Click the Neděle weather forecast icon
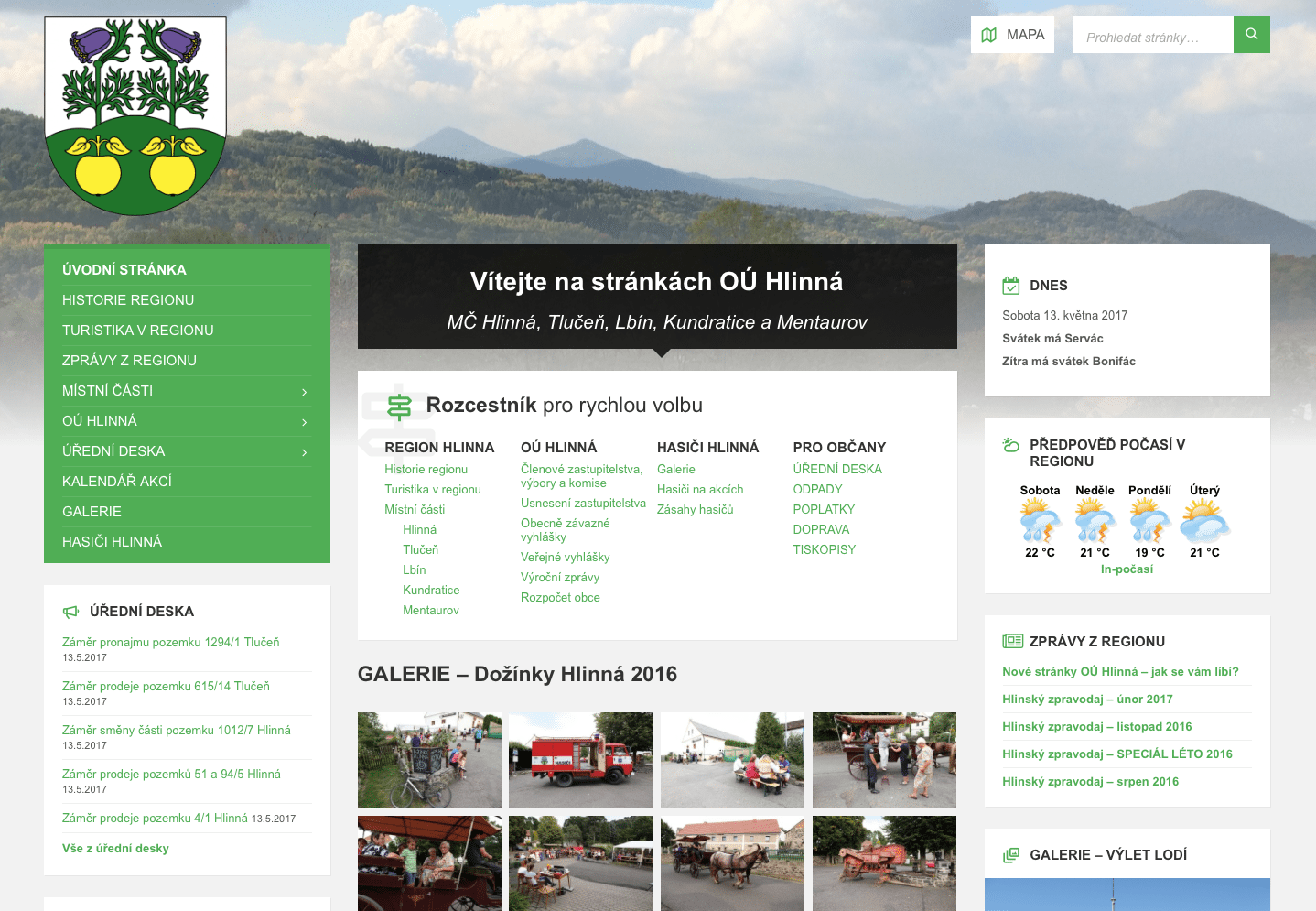Image resolution: width=1316 pixels, height=911 pixels. [x=1095, y=522]
